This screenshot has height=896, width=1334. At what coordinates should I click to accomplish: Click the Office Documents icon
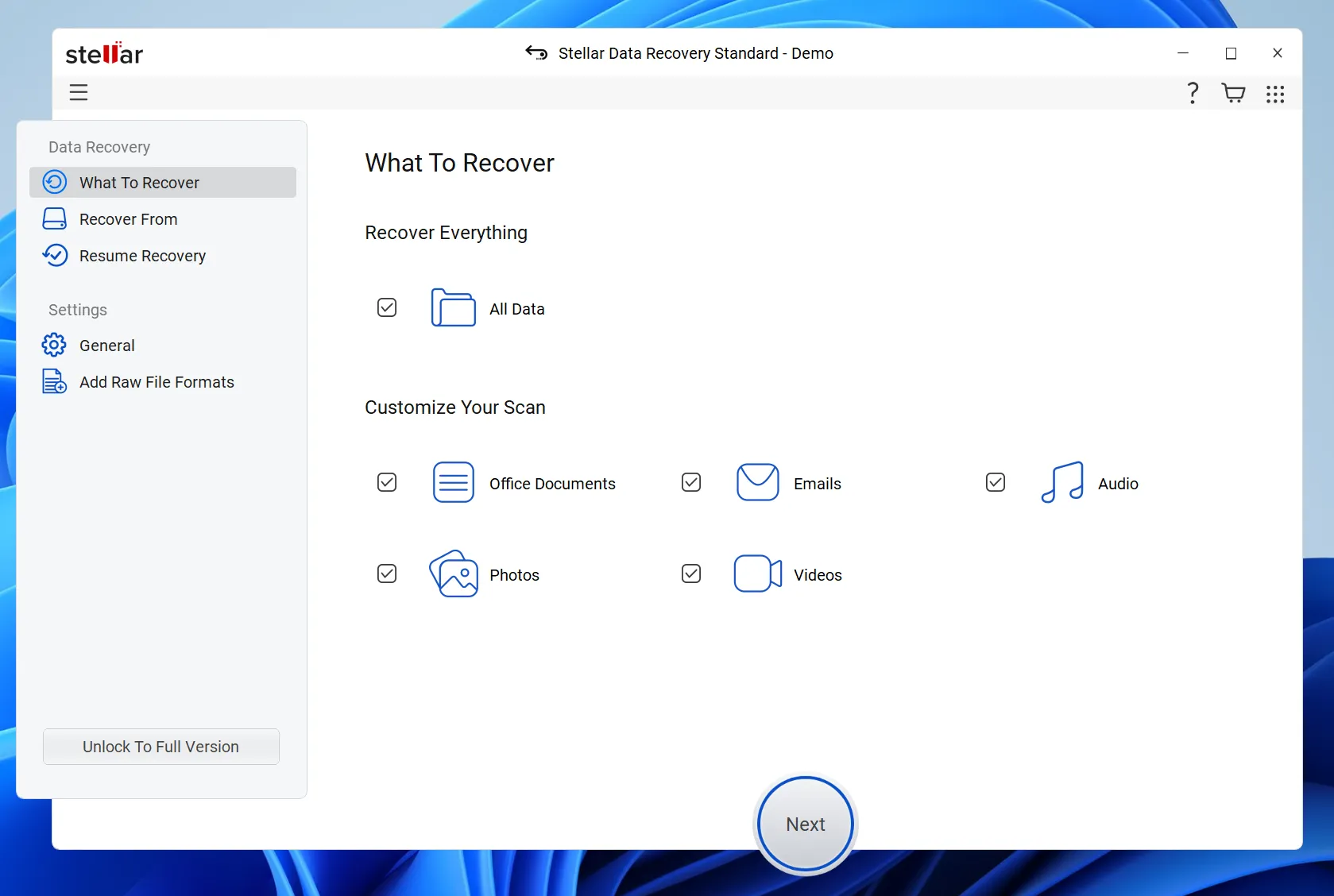(x=454, y=482)
